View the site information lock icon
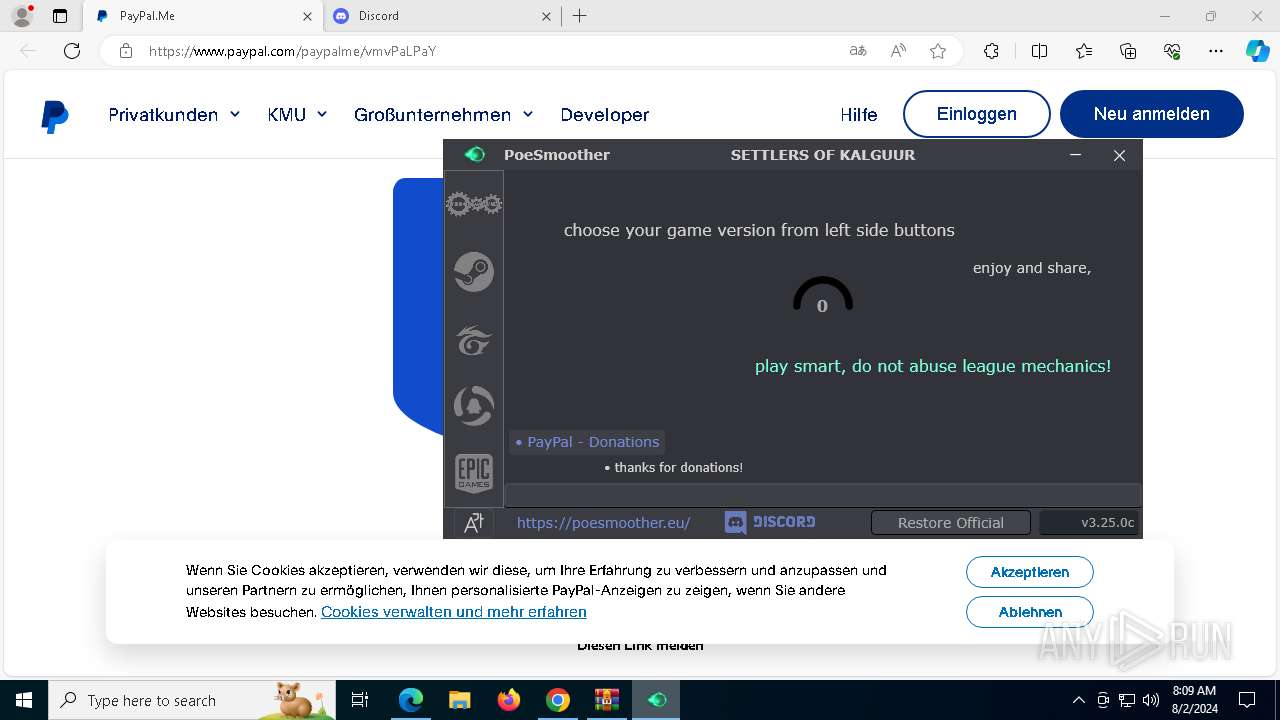 tap(126, 51)
